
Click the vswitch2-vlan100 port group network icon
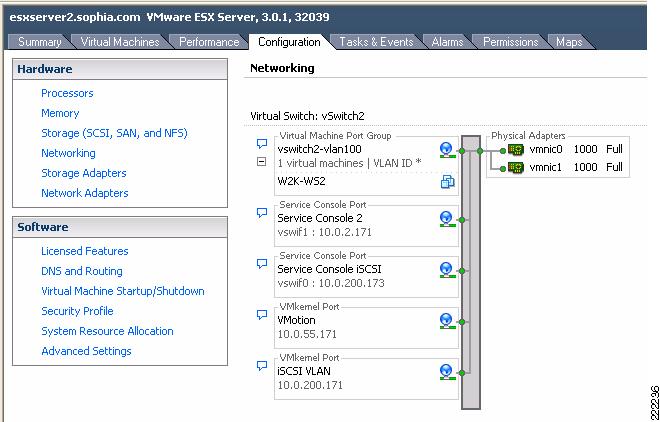[446, 149]
